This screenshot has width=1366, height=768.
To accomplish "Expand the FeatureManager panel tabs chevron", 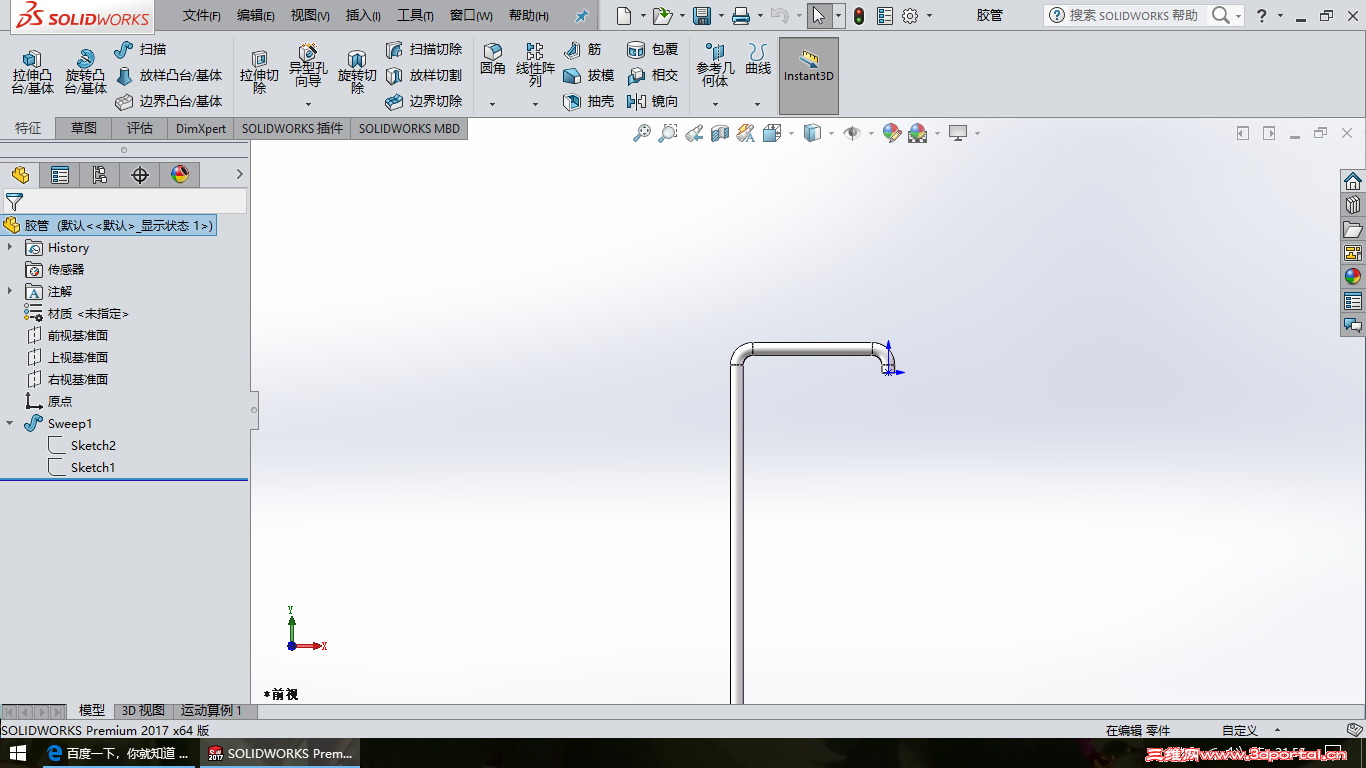I will (239, 175).
